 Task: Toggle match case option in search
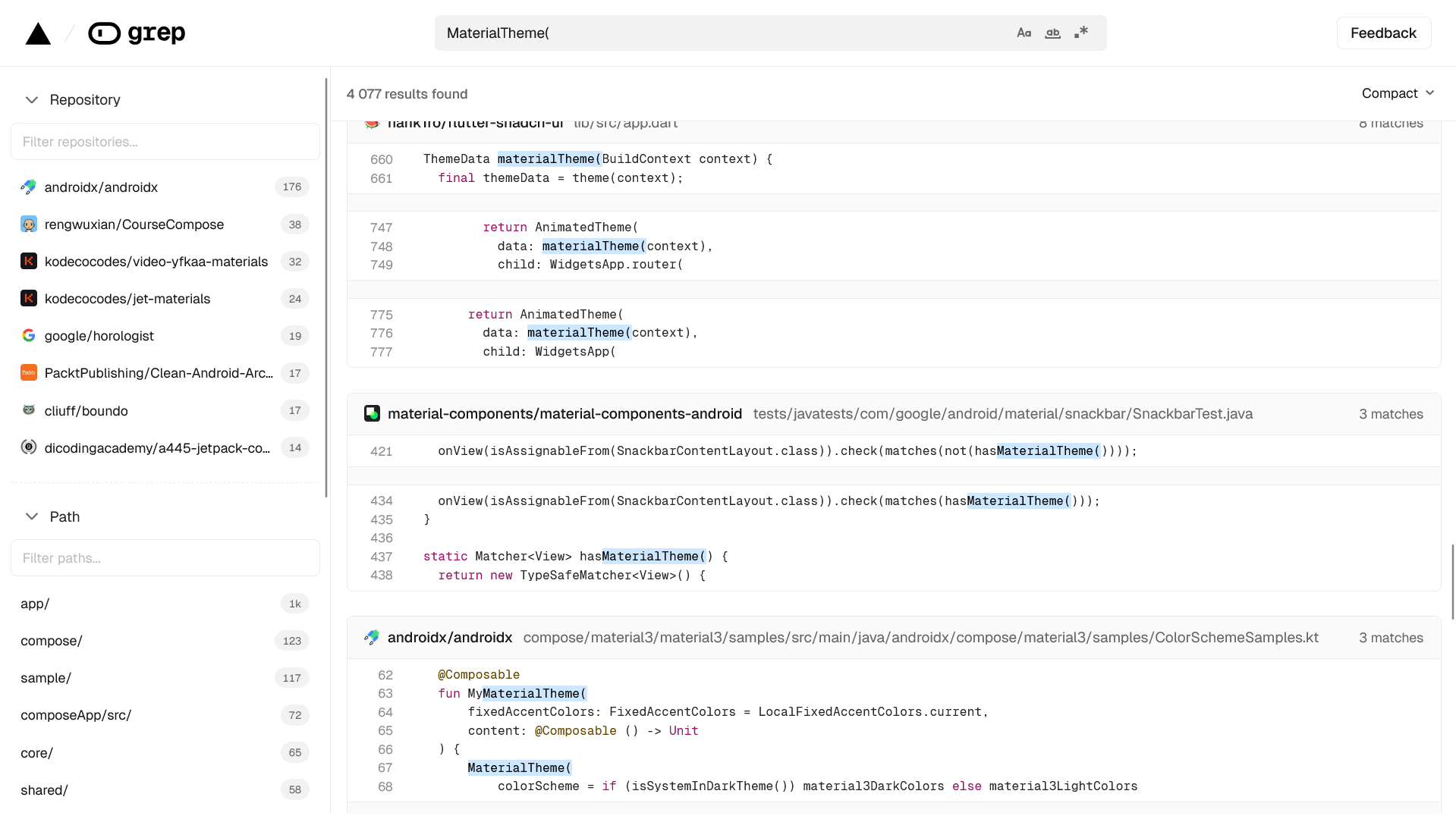click(1024, 33)
